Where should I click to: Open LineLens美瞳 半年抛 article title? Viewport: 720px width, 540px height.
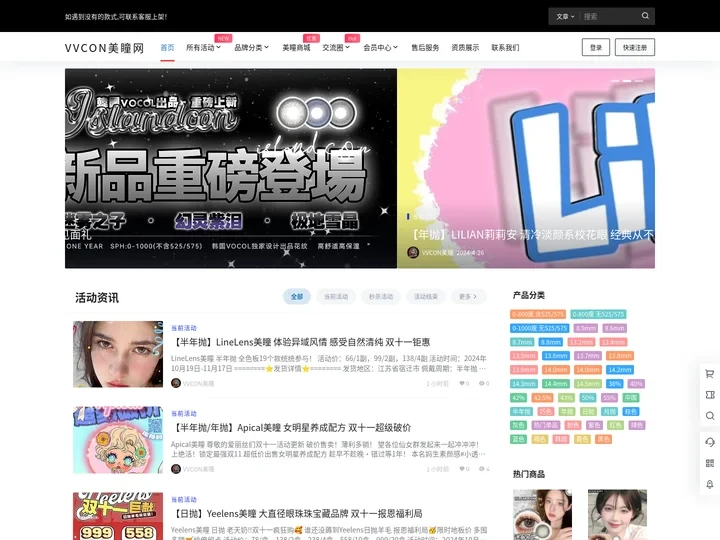pos(300,342)
